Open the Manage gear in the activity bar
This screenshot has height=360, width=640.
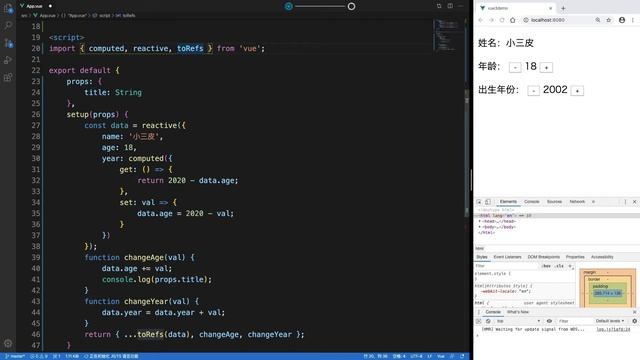click(8, 343)
